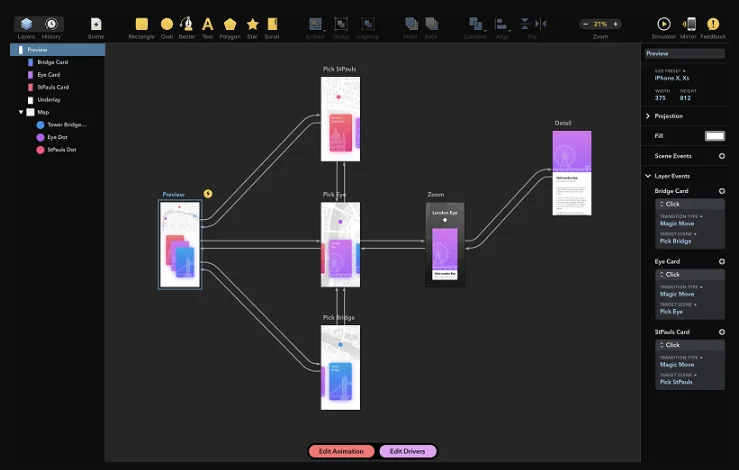739x470 pixels.
Task: Select the Oval tool
Action: (166, 24)
